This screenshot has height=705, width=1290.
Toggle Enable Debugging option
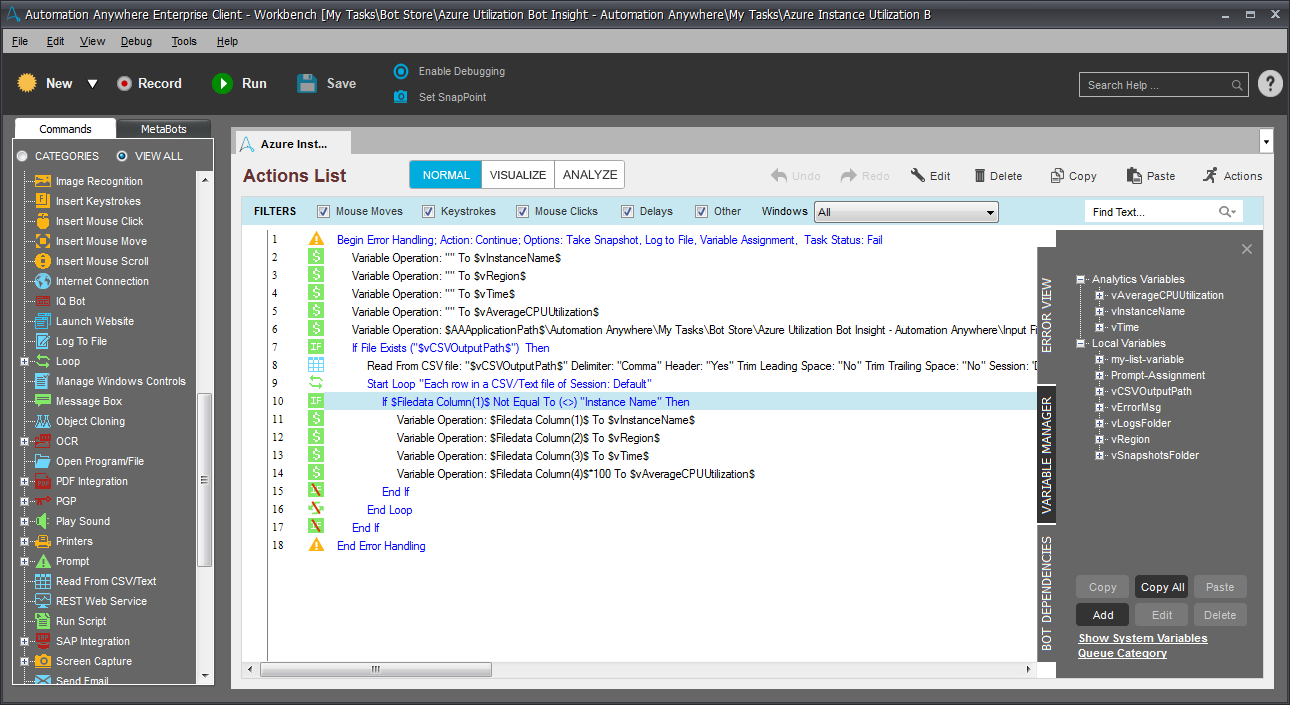pos(401,71)
